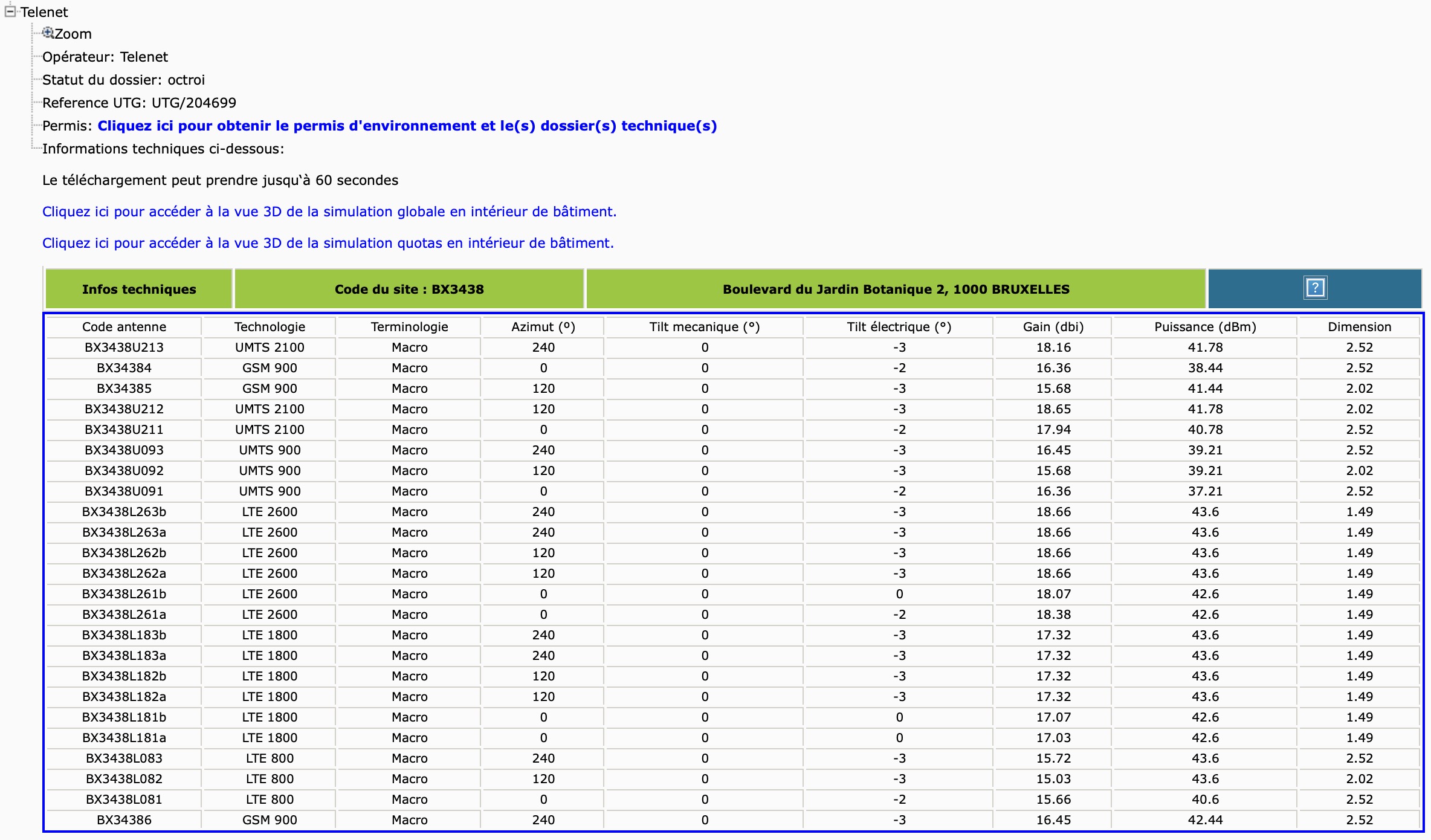Click power value 40.6 for BX3438L081
The height and width of the screenshot is (840, 1431).
pos(1205,800)
